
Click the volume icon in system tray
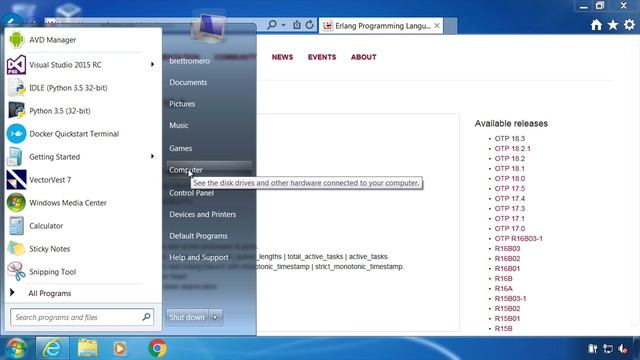pyautogui.click(x=623, y=349)
